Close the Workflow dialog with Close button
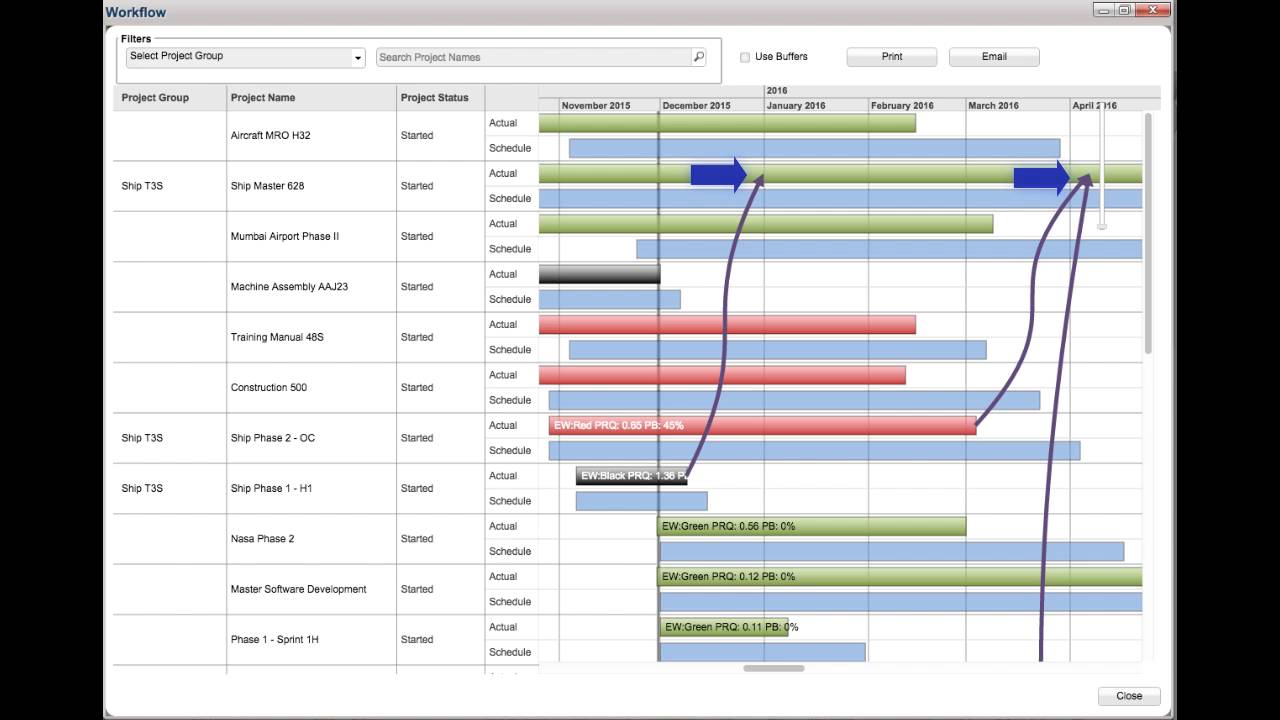The image size is (1280, 720). coord(1129,696)
